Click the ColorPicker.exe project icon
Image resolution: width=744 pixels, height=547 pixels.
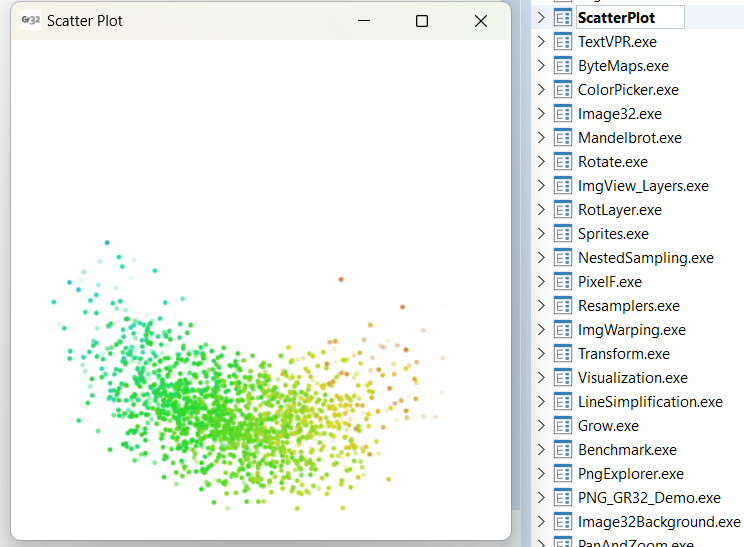(x=563, y=90)
